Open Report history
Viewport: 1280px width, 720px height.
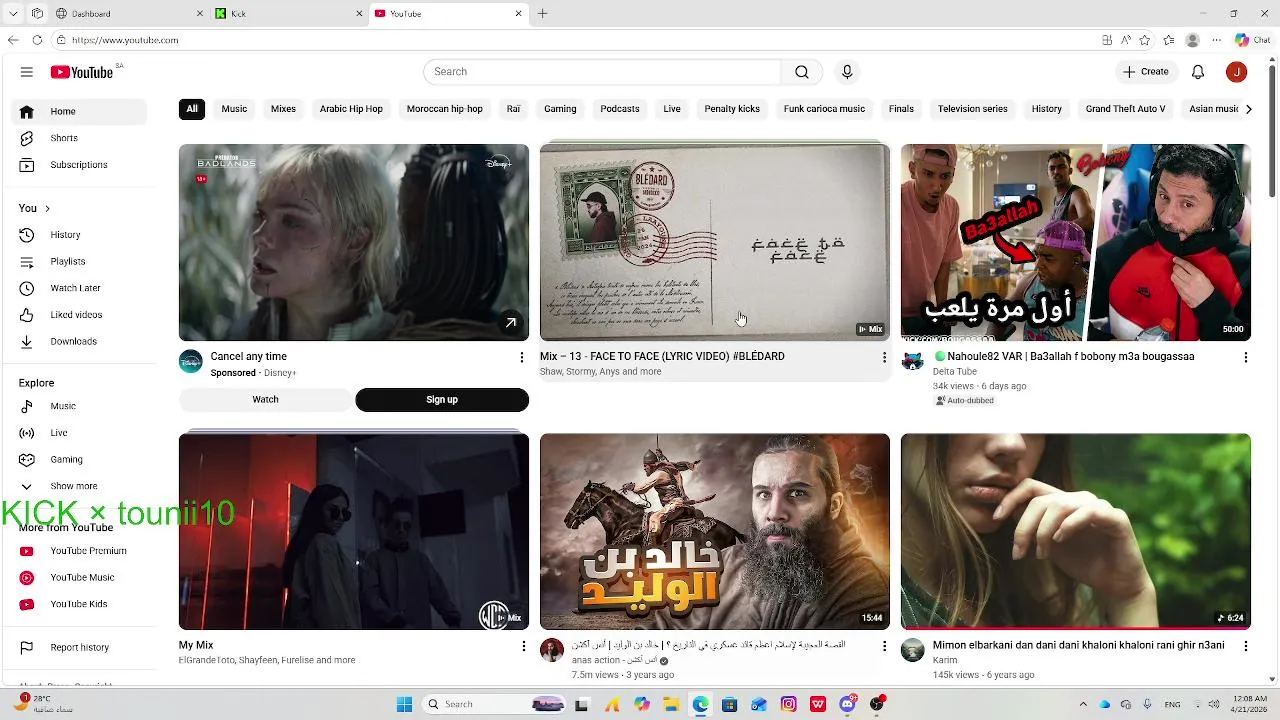pyautogui.click(x=80, y=648)
